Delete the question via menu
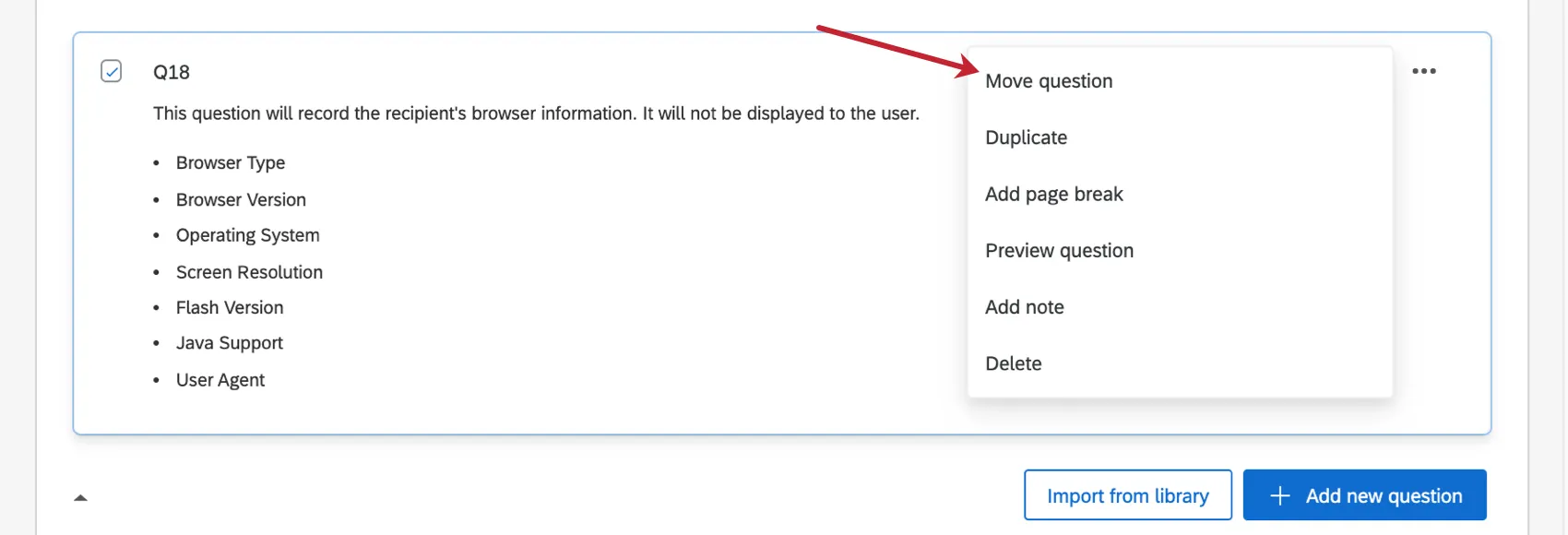This screenshot has height=535, width=1568. 1013,363
